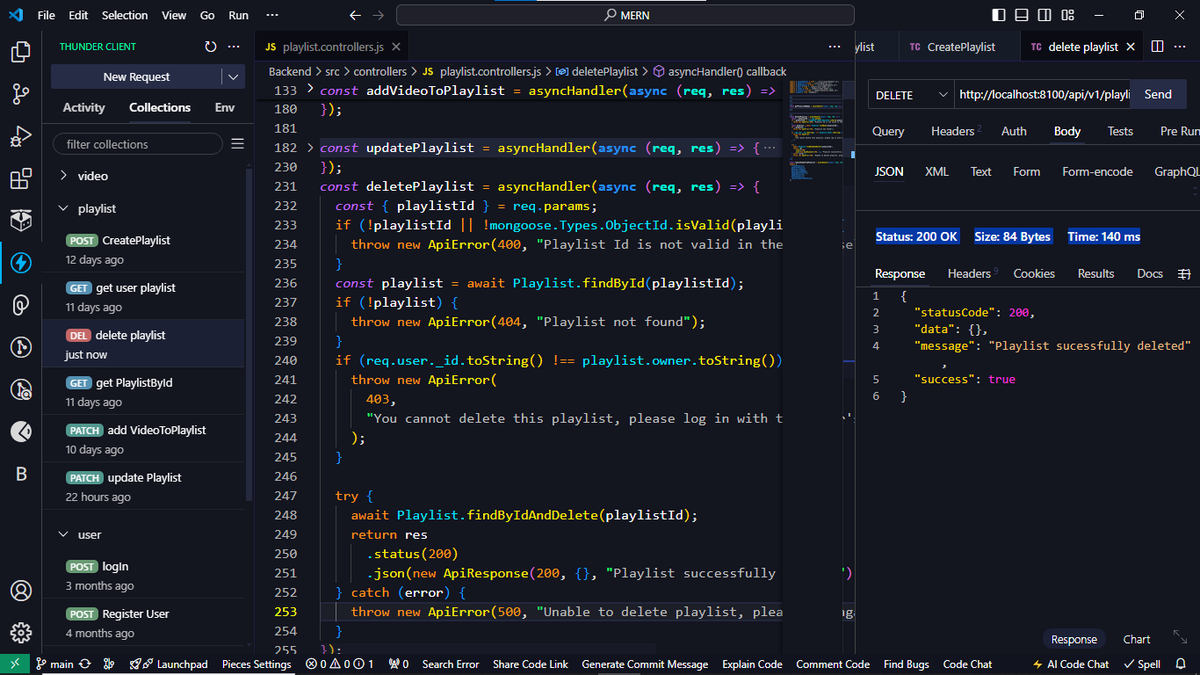
Task: Open the New Request dropdown arrow
Action: click(233, 77)
